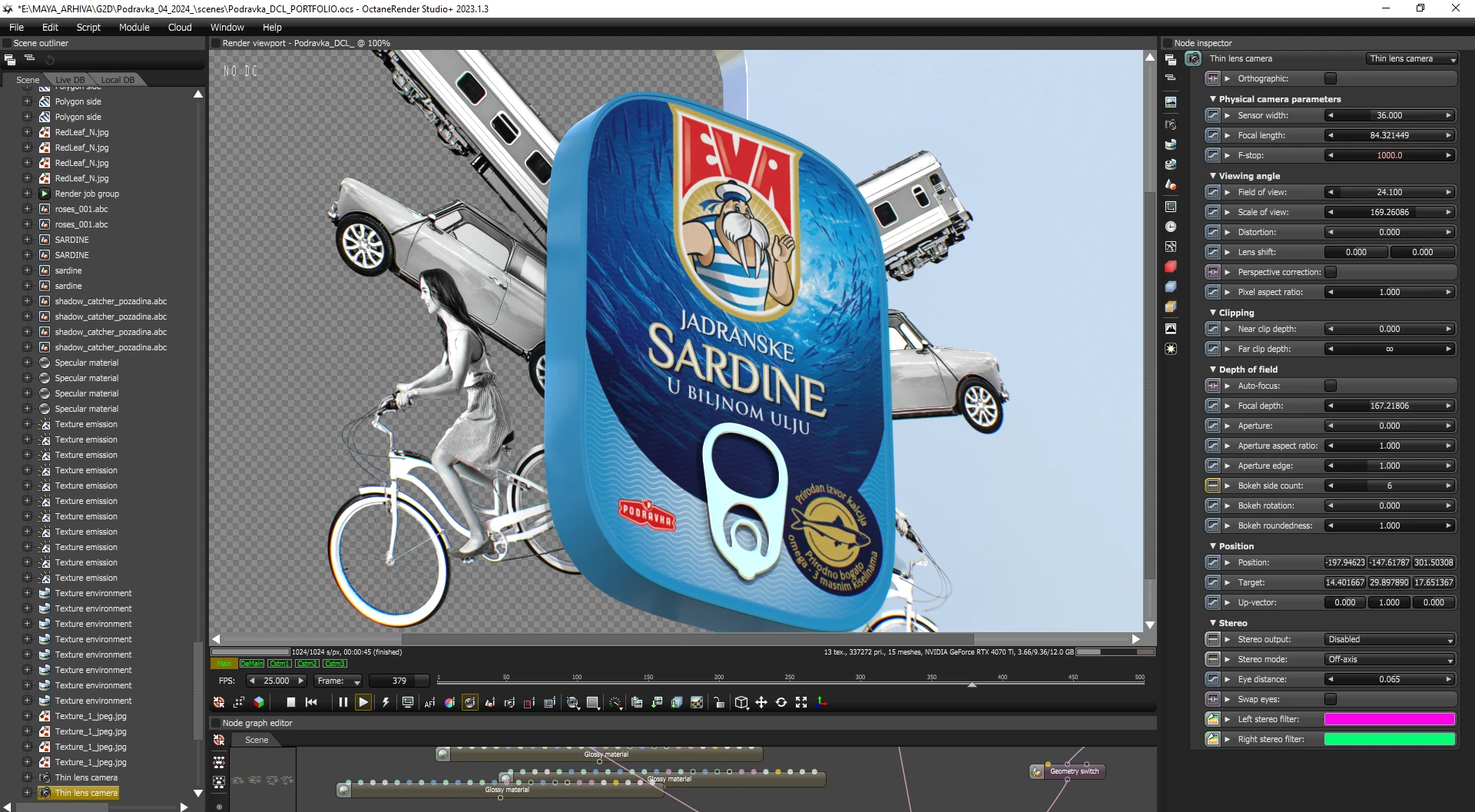Select the Cstm3 render pass toggle
The width and height of the screenshot is (1475, 812).
coord(335,664)
